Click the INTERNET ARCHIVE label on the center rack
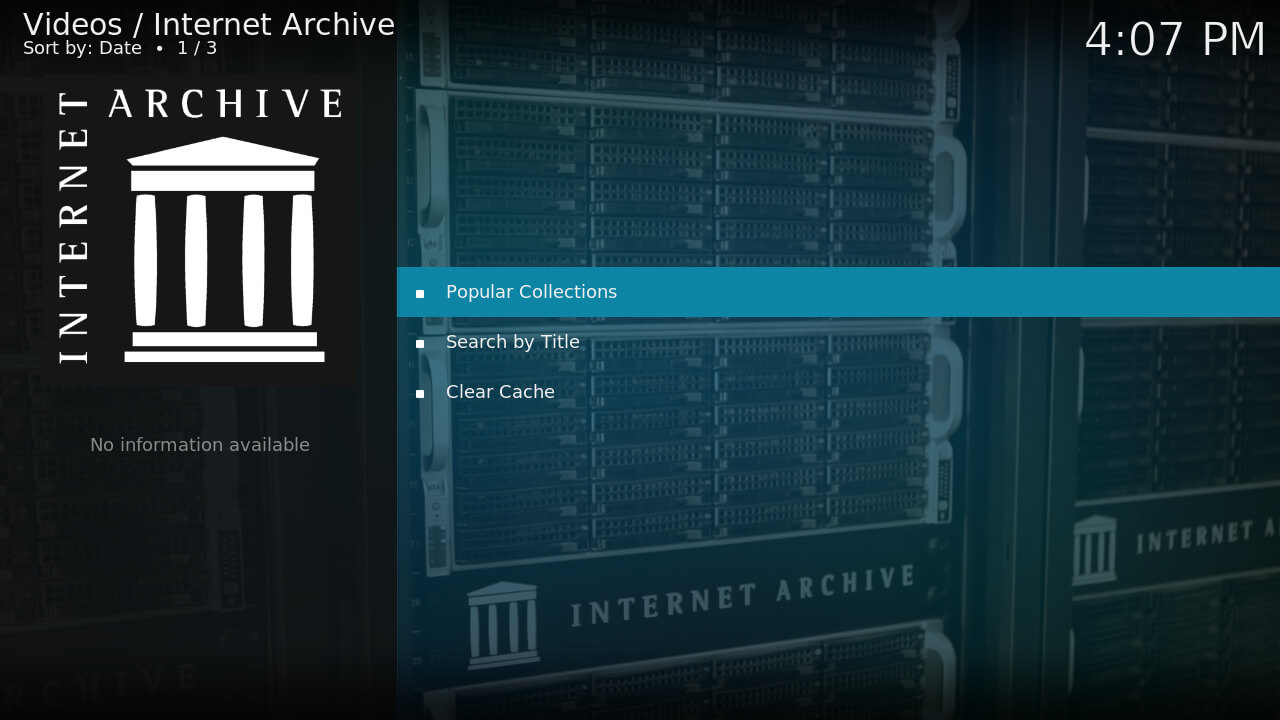Screen dimensions: 1280x720 click(742, 596)
